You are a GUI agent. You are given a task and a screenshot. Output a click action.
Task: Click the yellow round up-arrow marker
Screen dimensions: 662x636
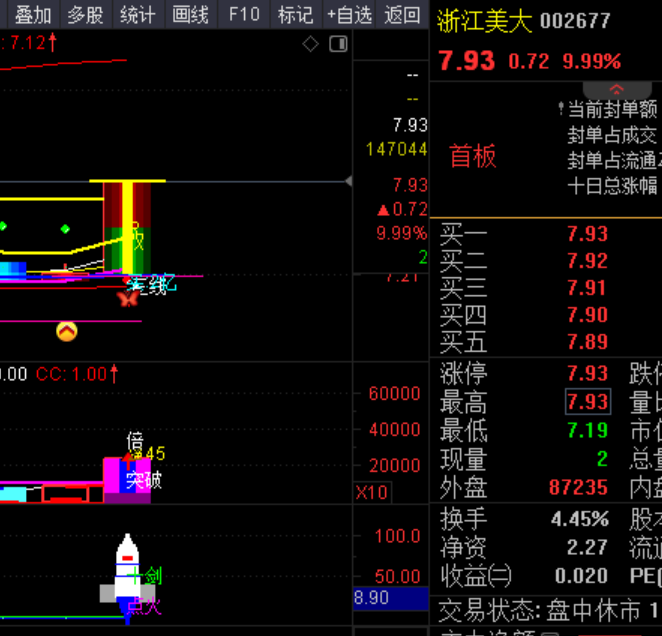point(67,331)
